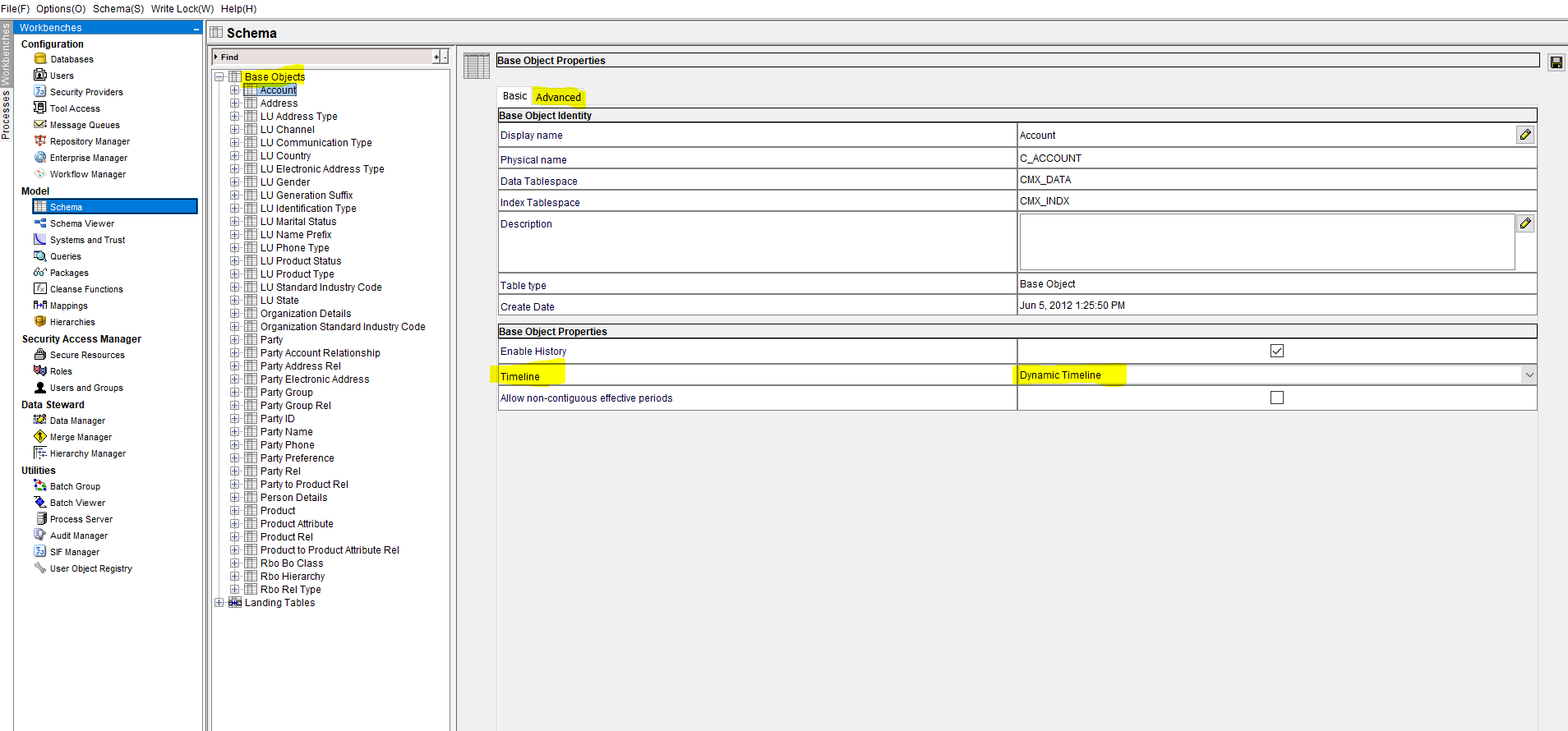Toggle the Enable History checkbox
1568x731 pixels.
point(1277,352)
